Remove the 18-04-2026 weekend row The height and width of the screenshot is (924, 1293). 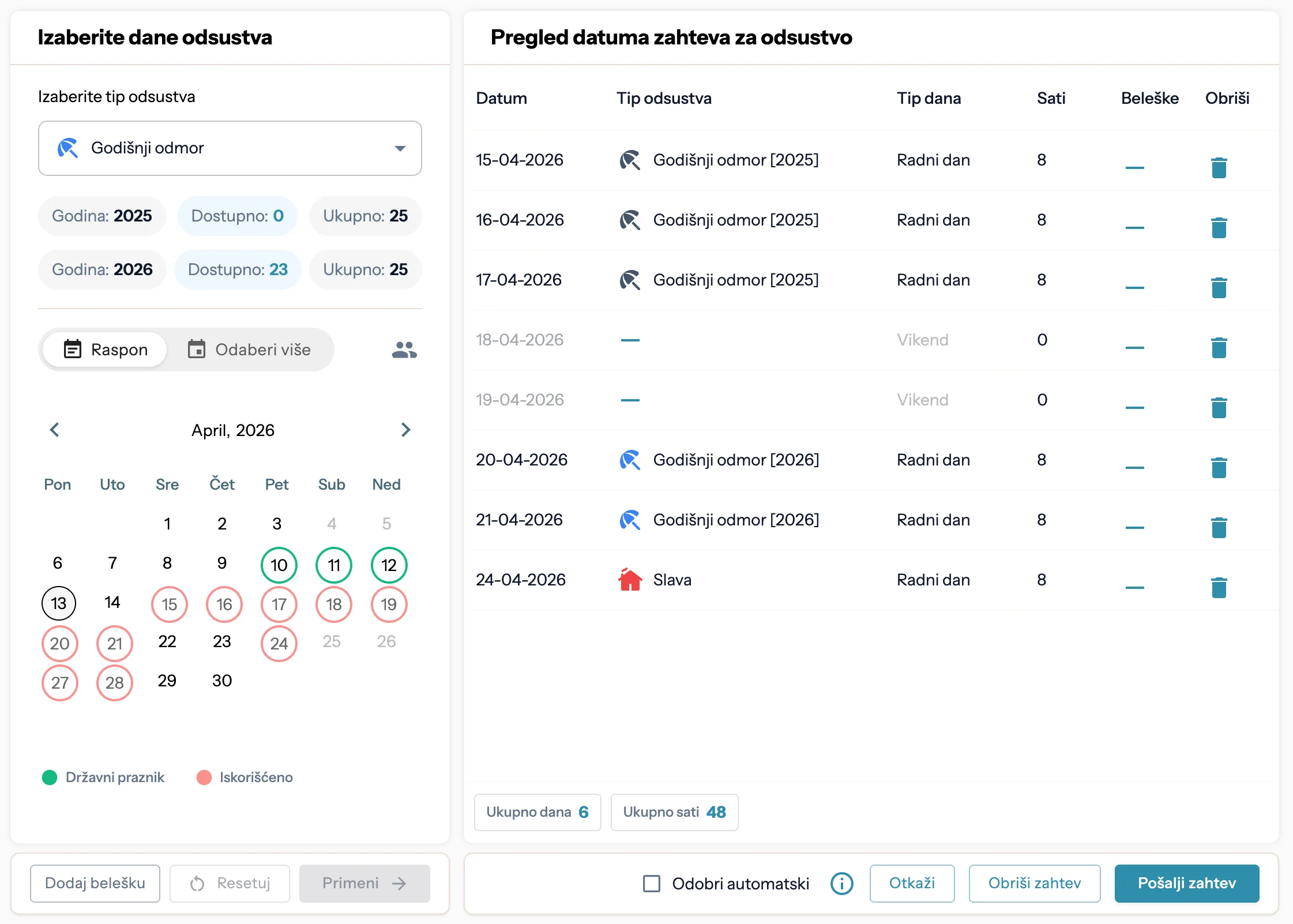pyautogui.click(x=1219, y=348)
